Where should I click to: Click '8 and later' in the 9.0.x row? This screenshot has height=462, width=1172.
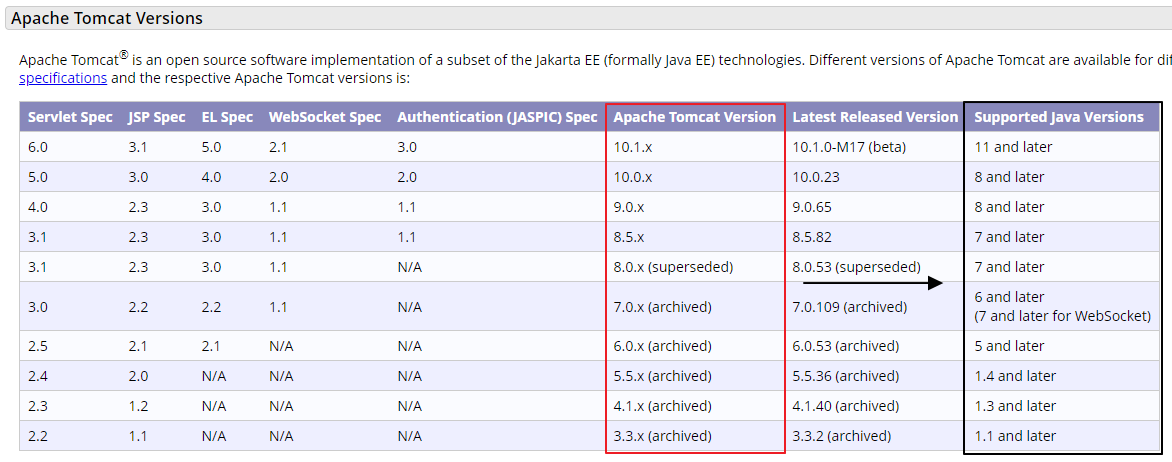[x=1009, y=207]
